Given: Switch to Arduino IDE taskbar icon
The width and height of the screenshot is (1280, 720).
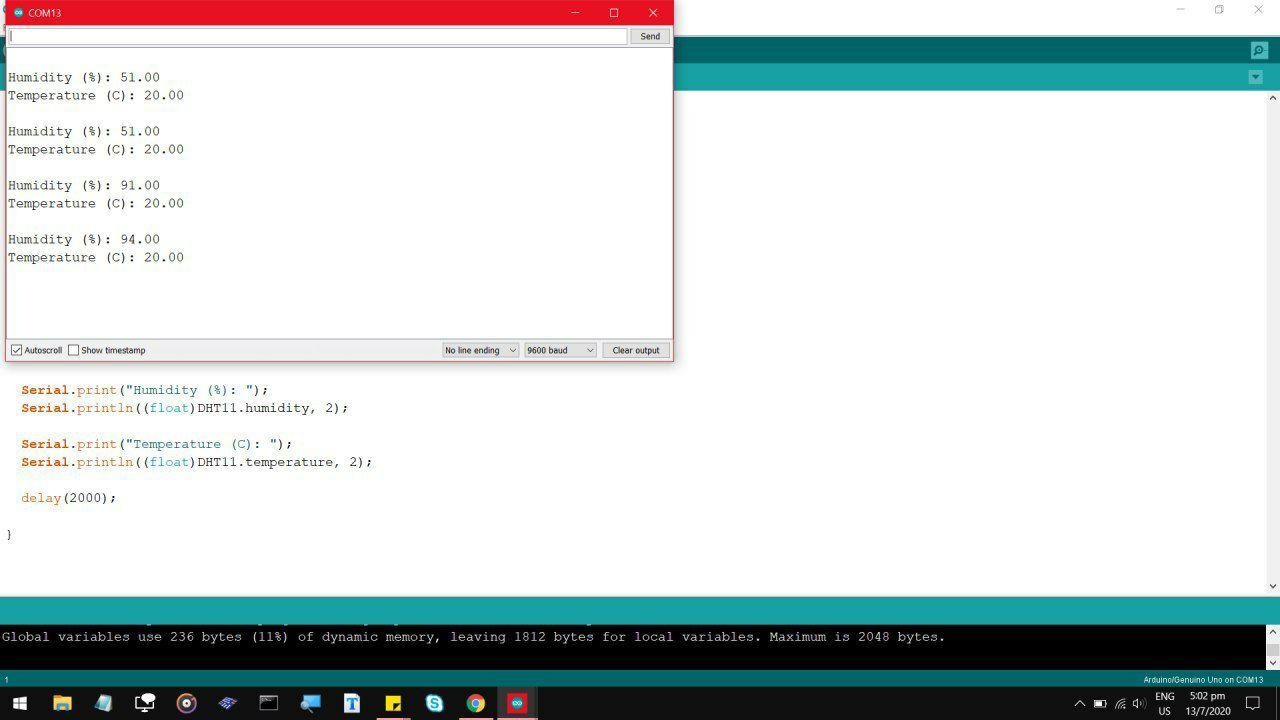Looking at the screenshot, I should pos(517,703).
